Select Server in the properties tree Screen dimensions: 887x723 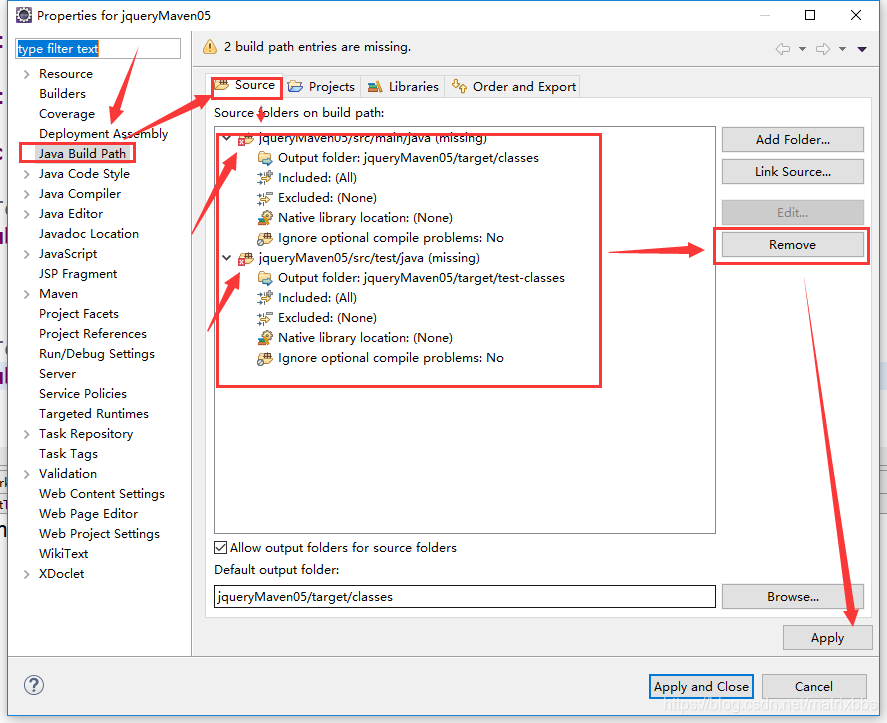tap(57, 374)
